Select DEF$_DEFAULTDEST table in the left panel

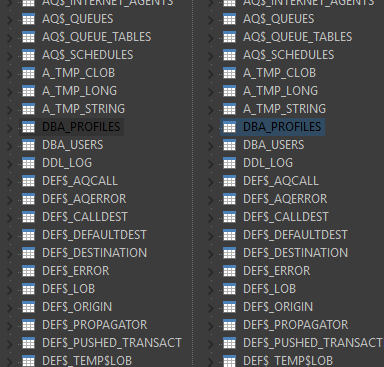[x=94, y=235]
